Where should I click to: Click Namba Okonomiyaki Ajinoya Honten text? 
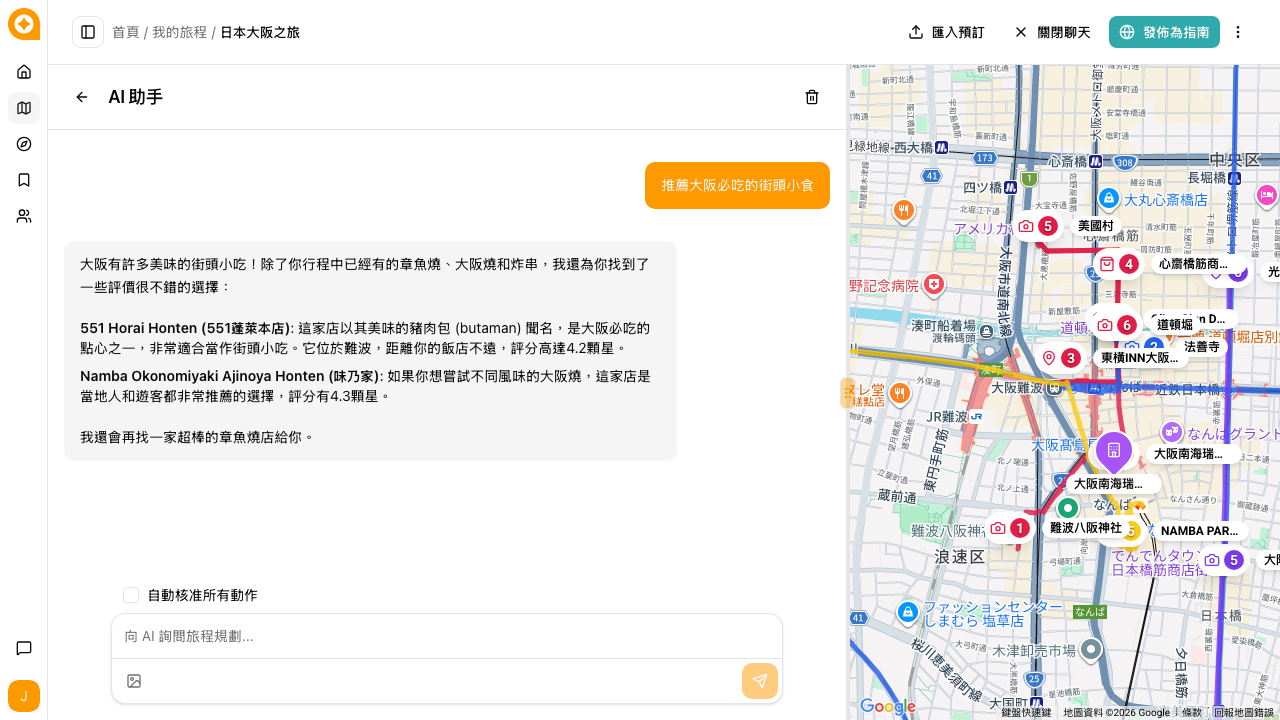pos(230,376)
